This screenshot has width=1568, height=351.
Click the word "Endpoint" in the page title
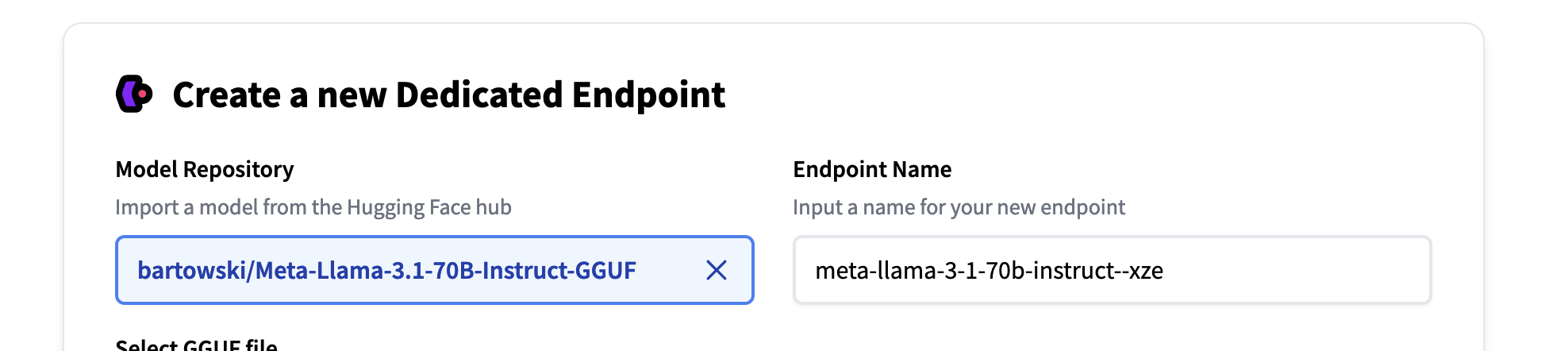click(648, 95)
